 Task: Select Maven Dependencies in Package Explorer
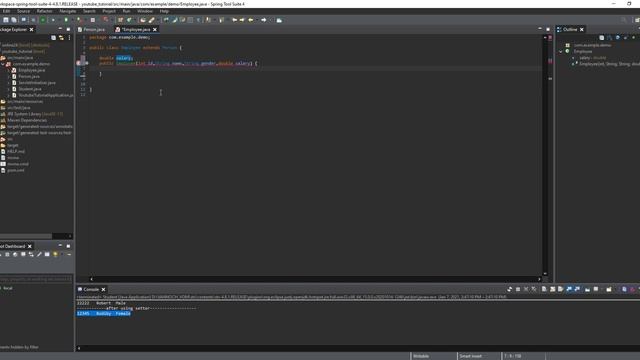pos(27,120)
